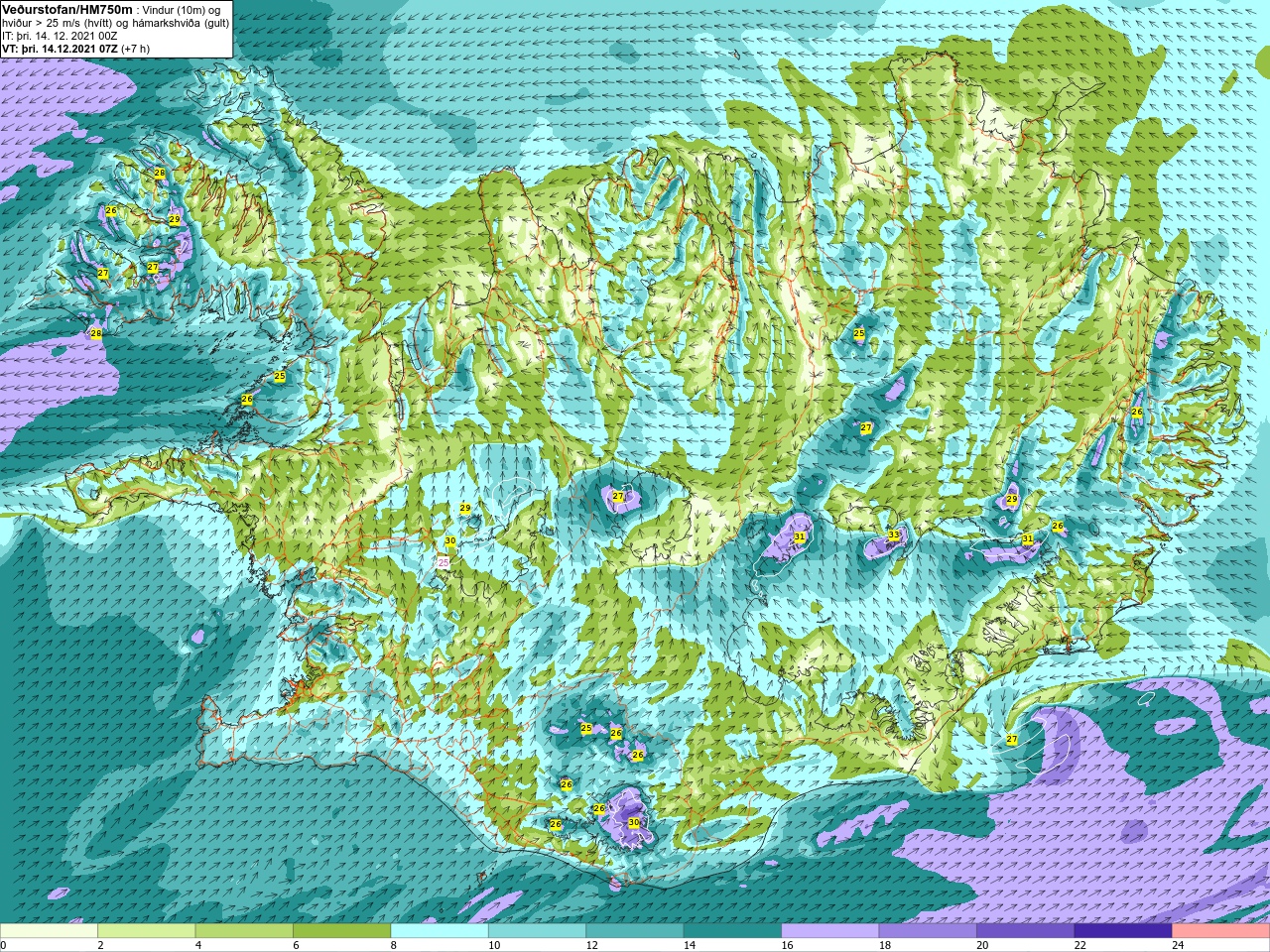
Task: Click the 10–12 m/s legend color band
Action: point(537,930)
